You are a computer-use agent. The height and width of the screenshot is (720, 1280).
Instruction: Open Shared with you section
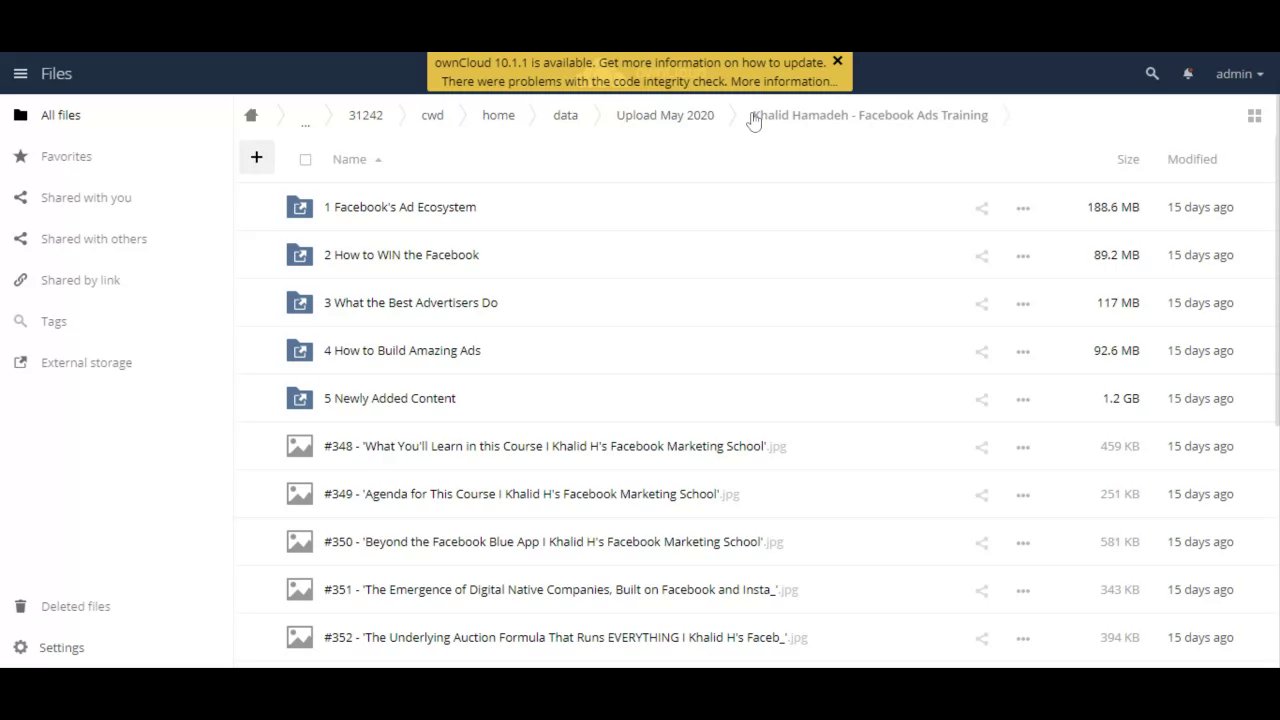[86, 197]
